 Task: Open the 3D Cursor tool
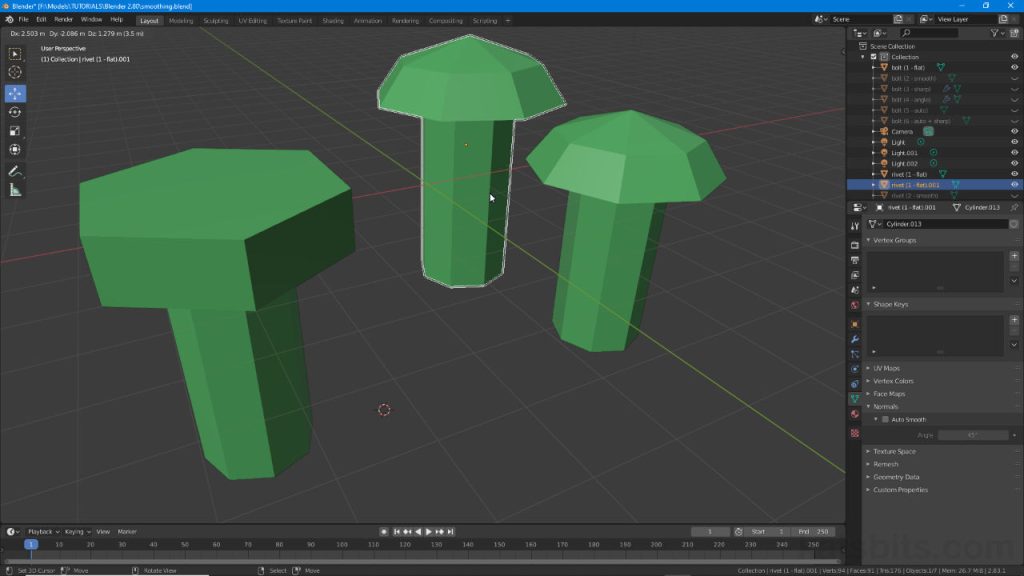click(x=14, y=71)
